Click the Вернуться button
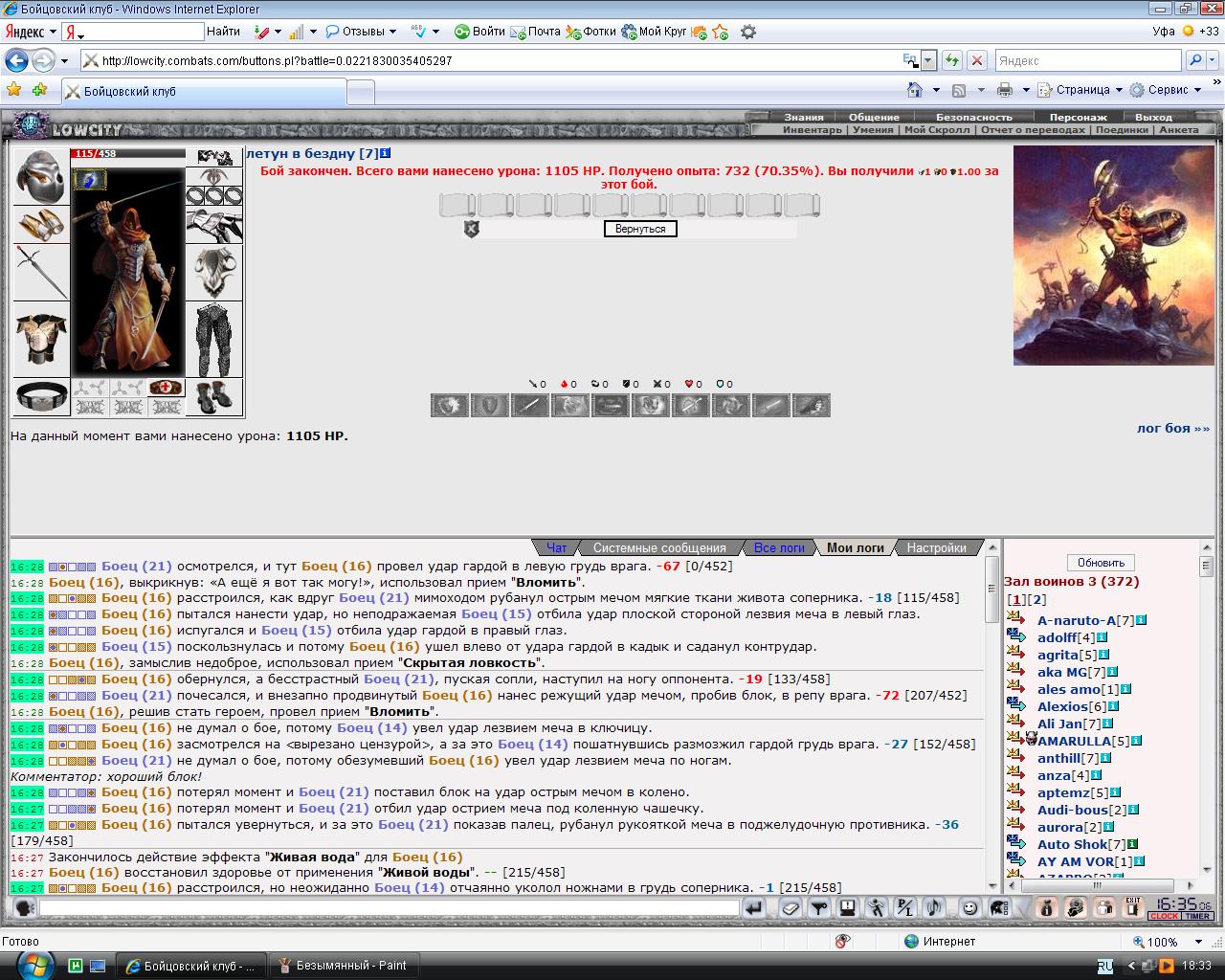Screen dimensions: 1225x980 [640, 229]
